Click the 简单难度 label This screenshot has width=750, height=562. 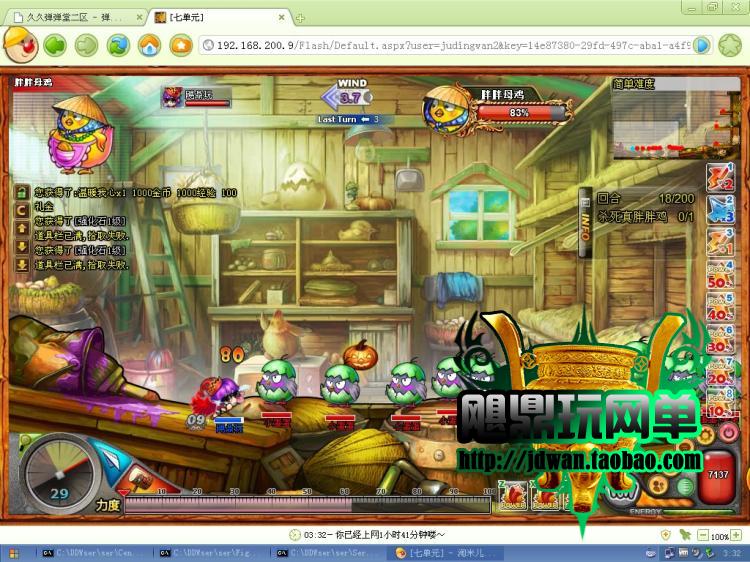(633, 84)
